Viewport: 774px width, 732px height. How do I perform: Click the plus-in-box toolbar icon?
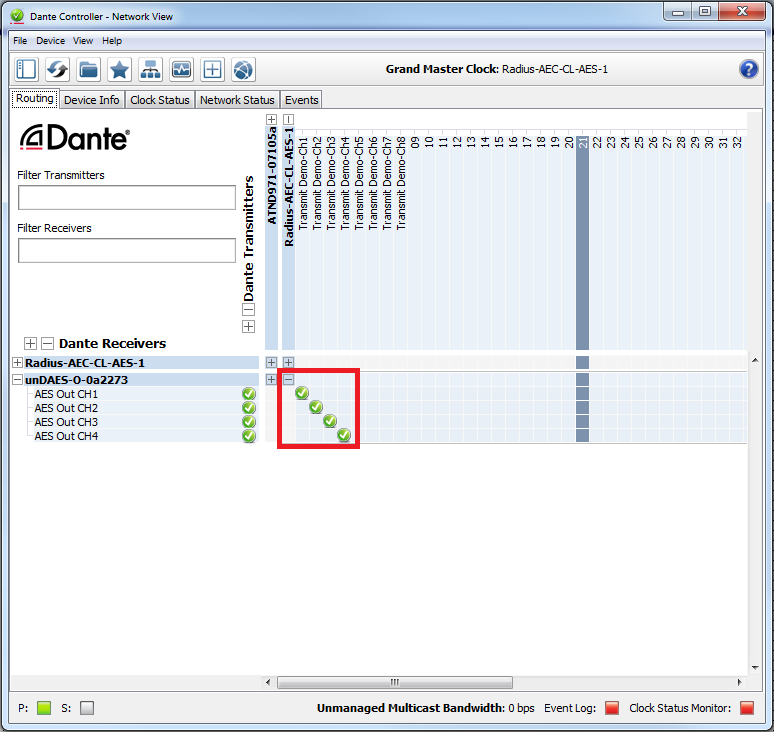pos(212,69)
